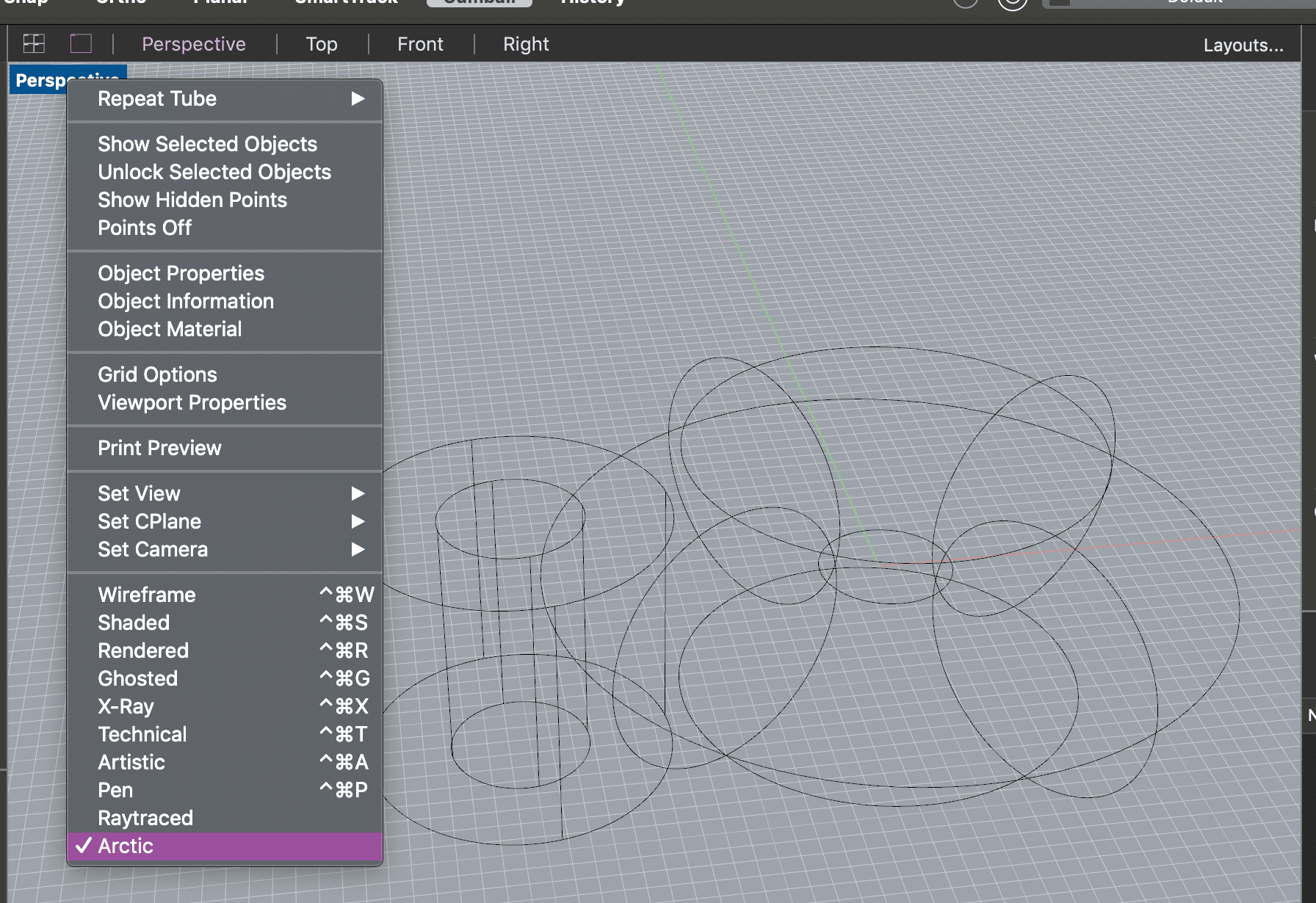This screenshot has width=1316, height=903.
Task: Switch to the Top viewport tab
Action: (x=321, y=43)
